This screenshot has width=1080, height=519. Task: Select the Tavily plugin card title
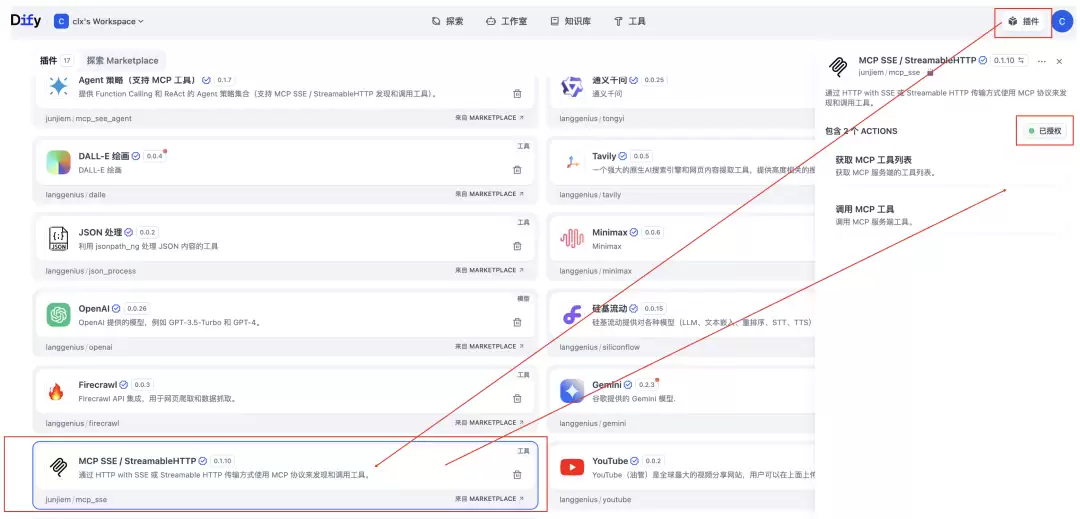point(604,156)
